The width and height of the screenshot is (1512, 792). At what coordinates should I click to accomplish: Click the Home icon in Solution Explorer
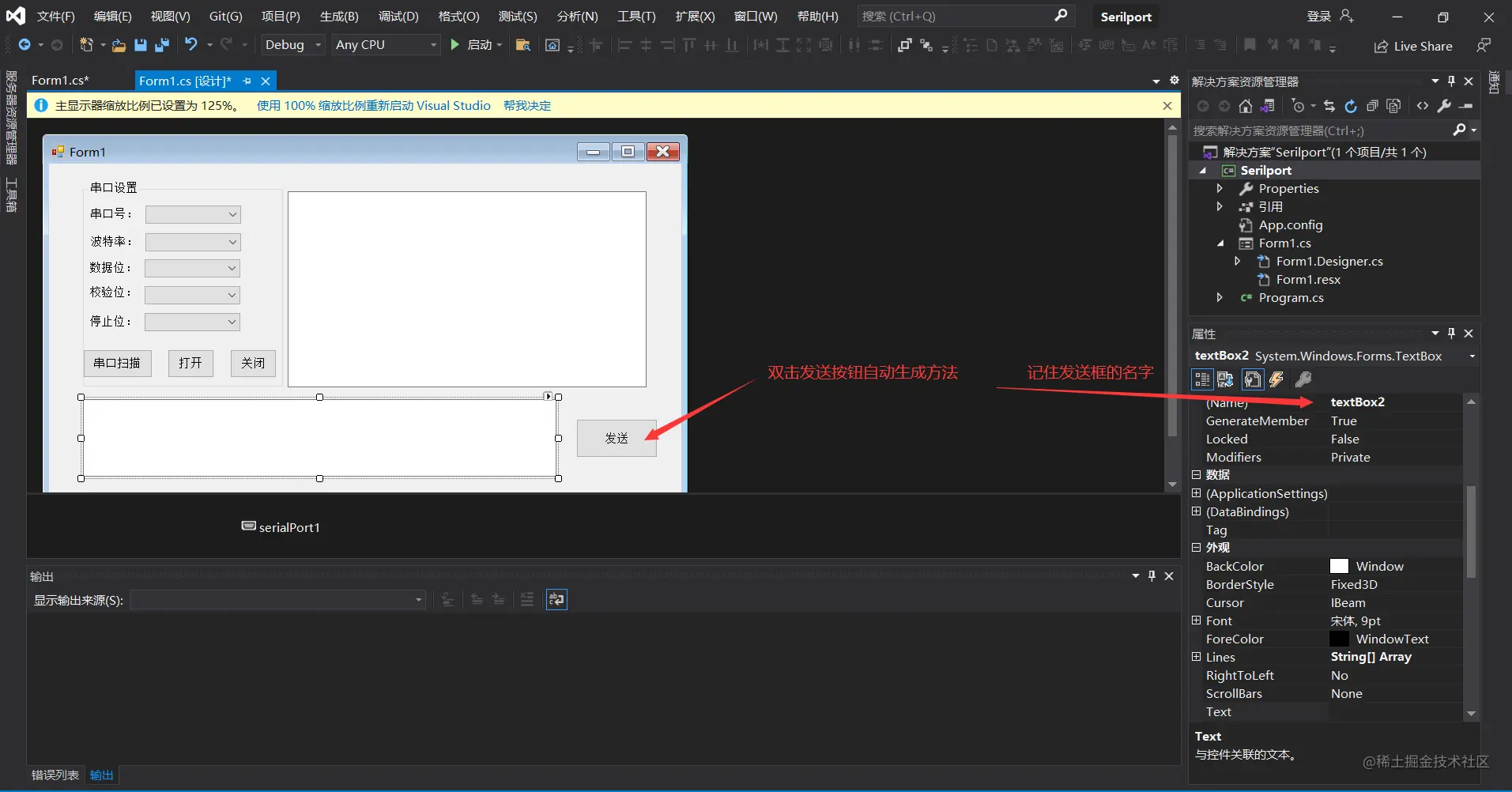click(1246, 106)
